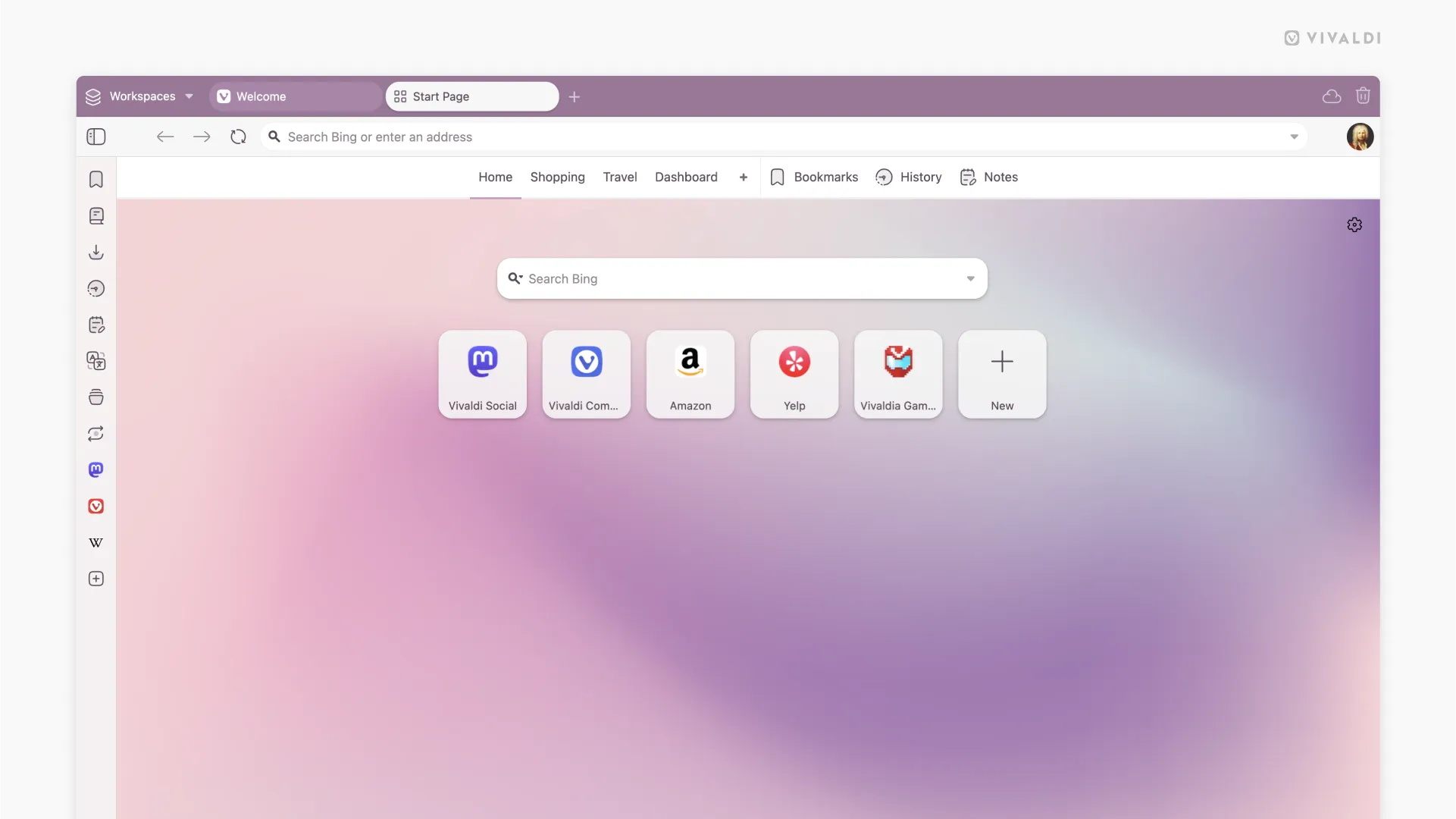Focus the address bar field
Screen dimensions: 1456x819
point(784,137)
